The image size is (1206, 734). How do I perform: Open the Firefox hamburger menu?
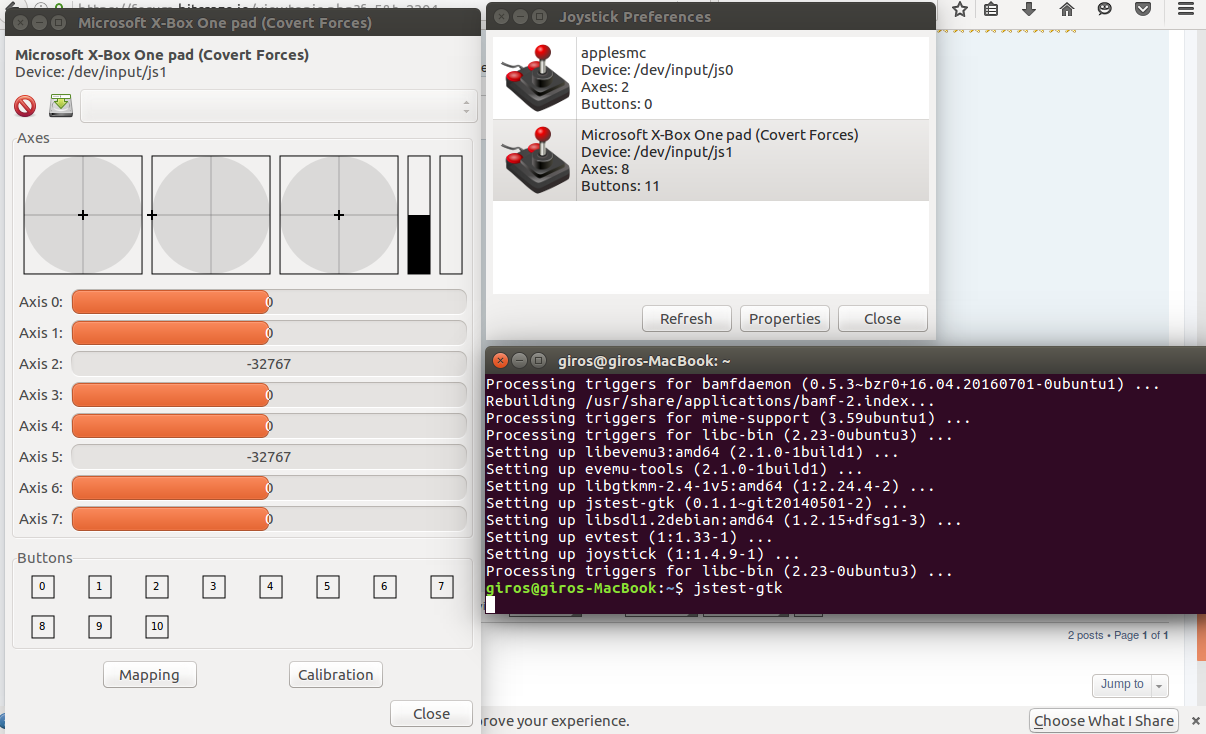[1185, 10]
